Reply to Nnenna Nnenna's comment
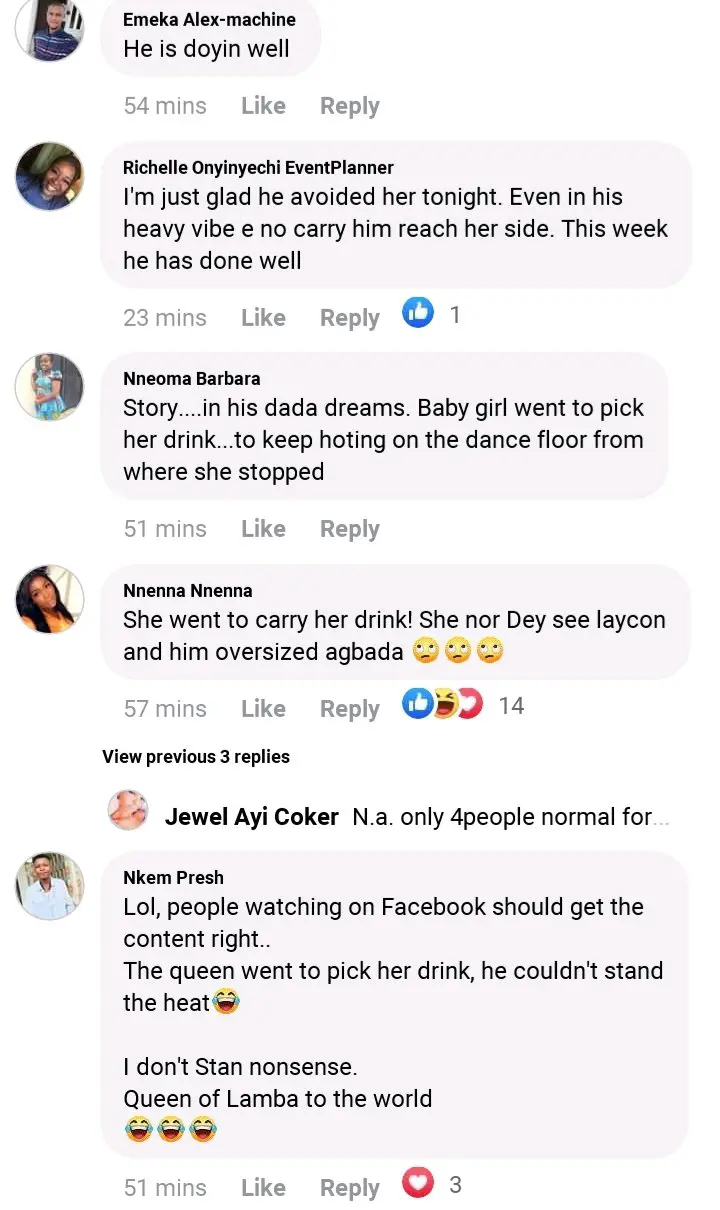Viewport: 720px width, 1210px height. (349, 709)
